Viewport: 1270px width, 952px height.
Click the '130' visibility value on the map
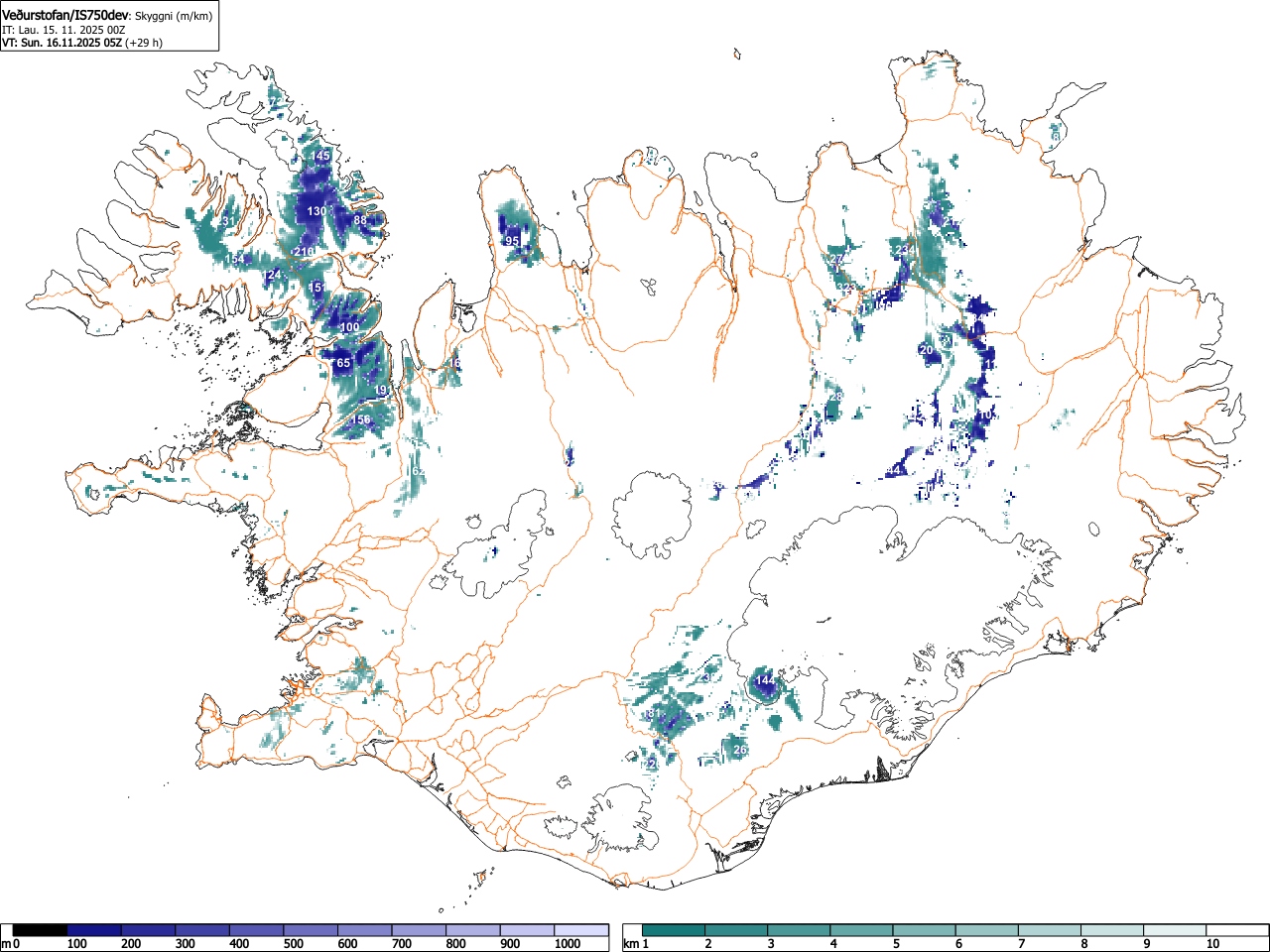(x=317, y=211)
